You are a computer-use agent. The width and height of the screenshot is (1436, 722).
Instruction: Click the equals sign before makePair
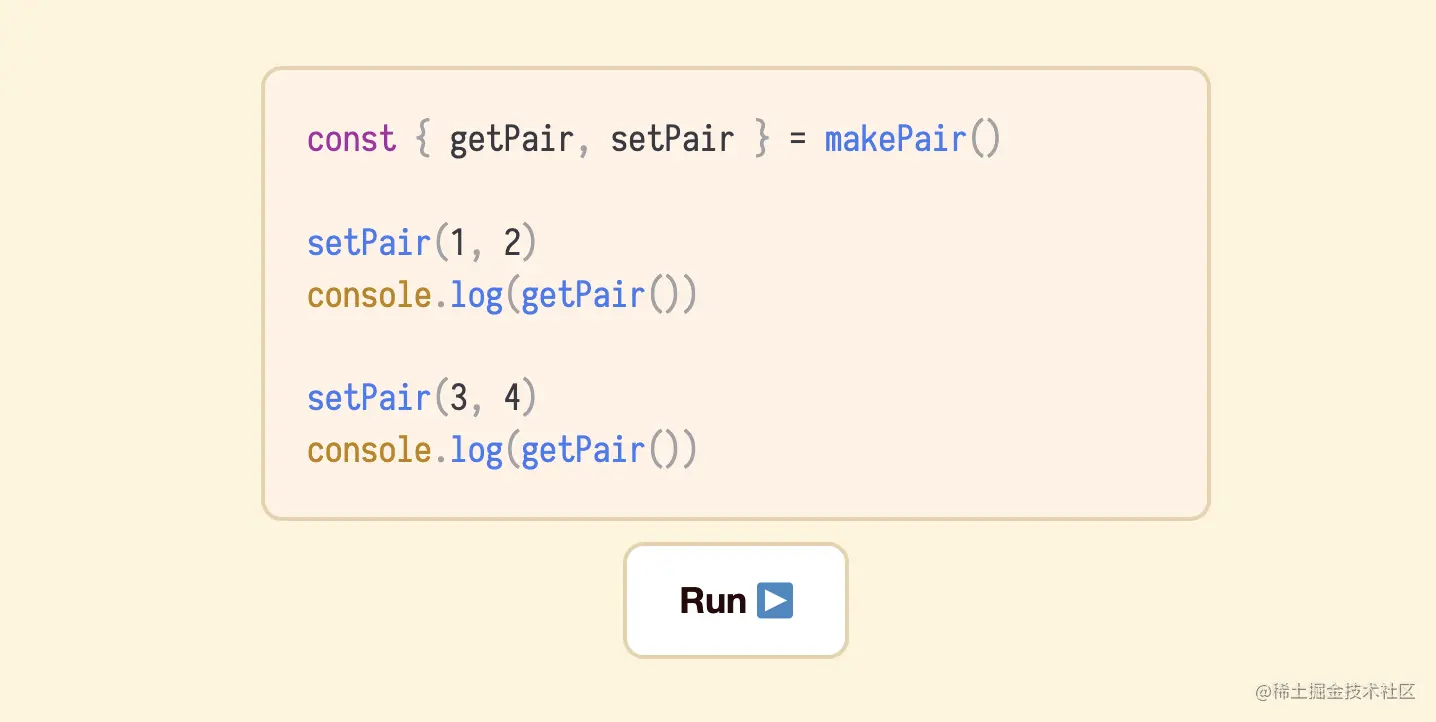click(797, 139)
